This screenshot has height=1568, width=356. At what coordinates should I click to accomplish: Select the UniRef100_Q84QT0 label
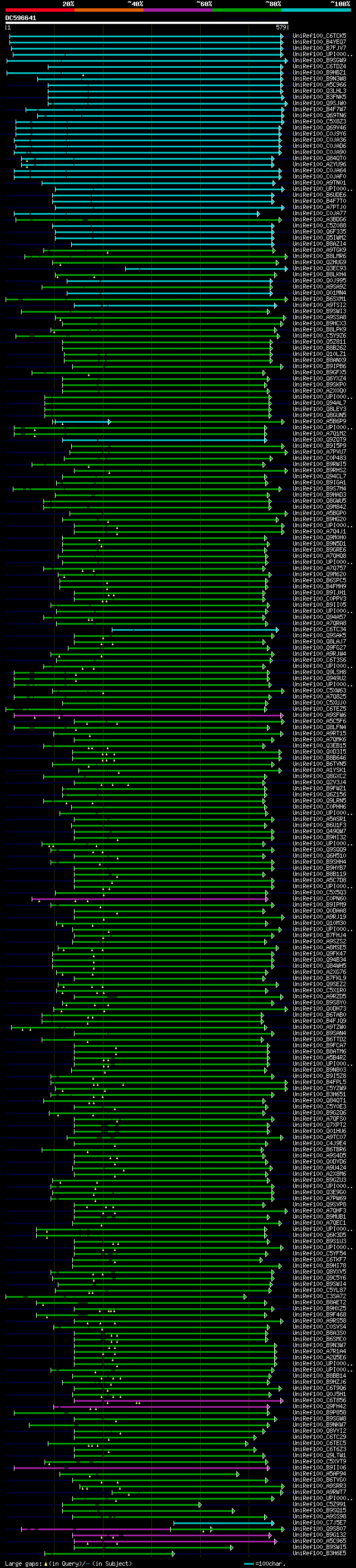[x=319, y=159]
